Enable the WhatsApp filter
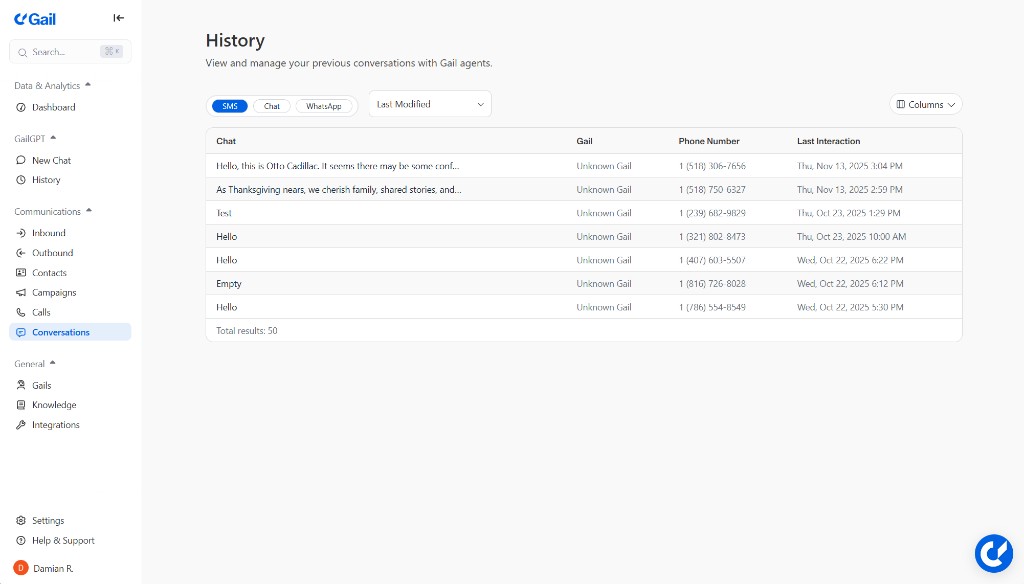This screenshot has width=1024, height=584. point(325,105)
